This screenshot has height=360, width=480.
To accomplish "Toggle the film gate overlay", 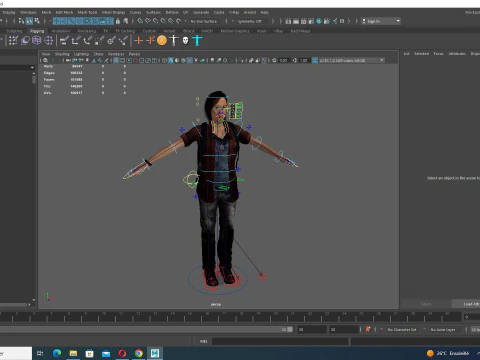I will pyautogui.click(x=122, y=60).
